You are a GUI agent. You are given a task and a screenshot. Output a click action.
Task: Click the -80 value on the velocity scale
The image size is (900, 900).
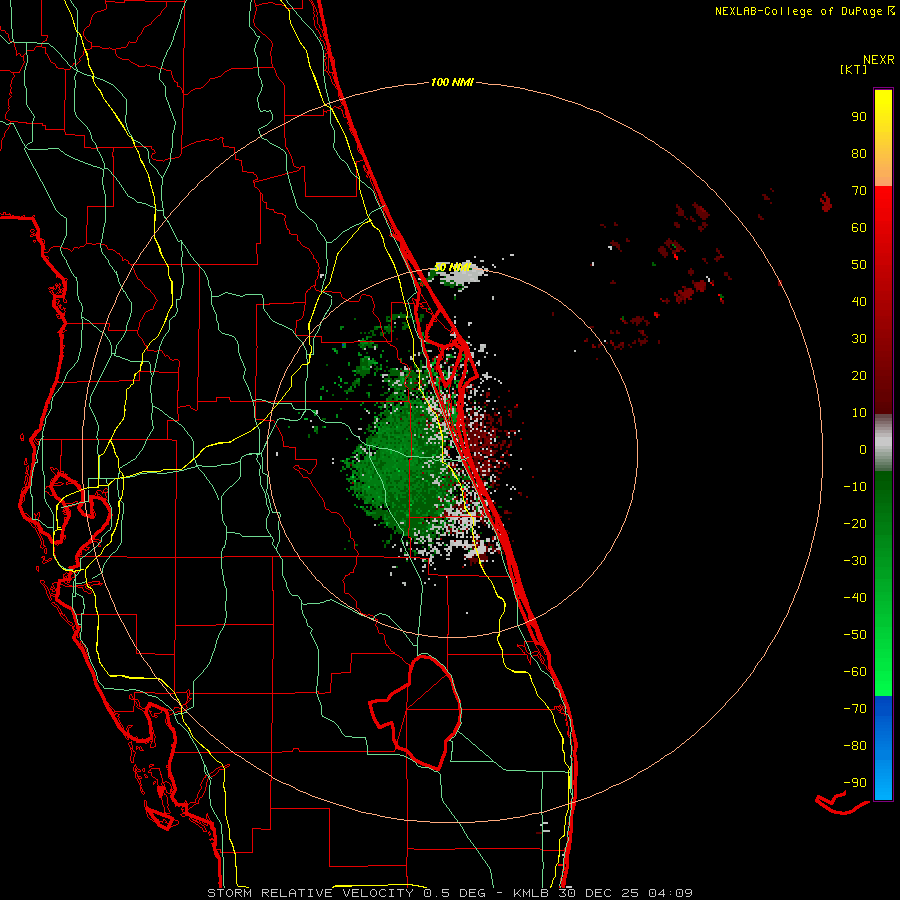(x=855, y=746)
